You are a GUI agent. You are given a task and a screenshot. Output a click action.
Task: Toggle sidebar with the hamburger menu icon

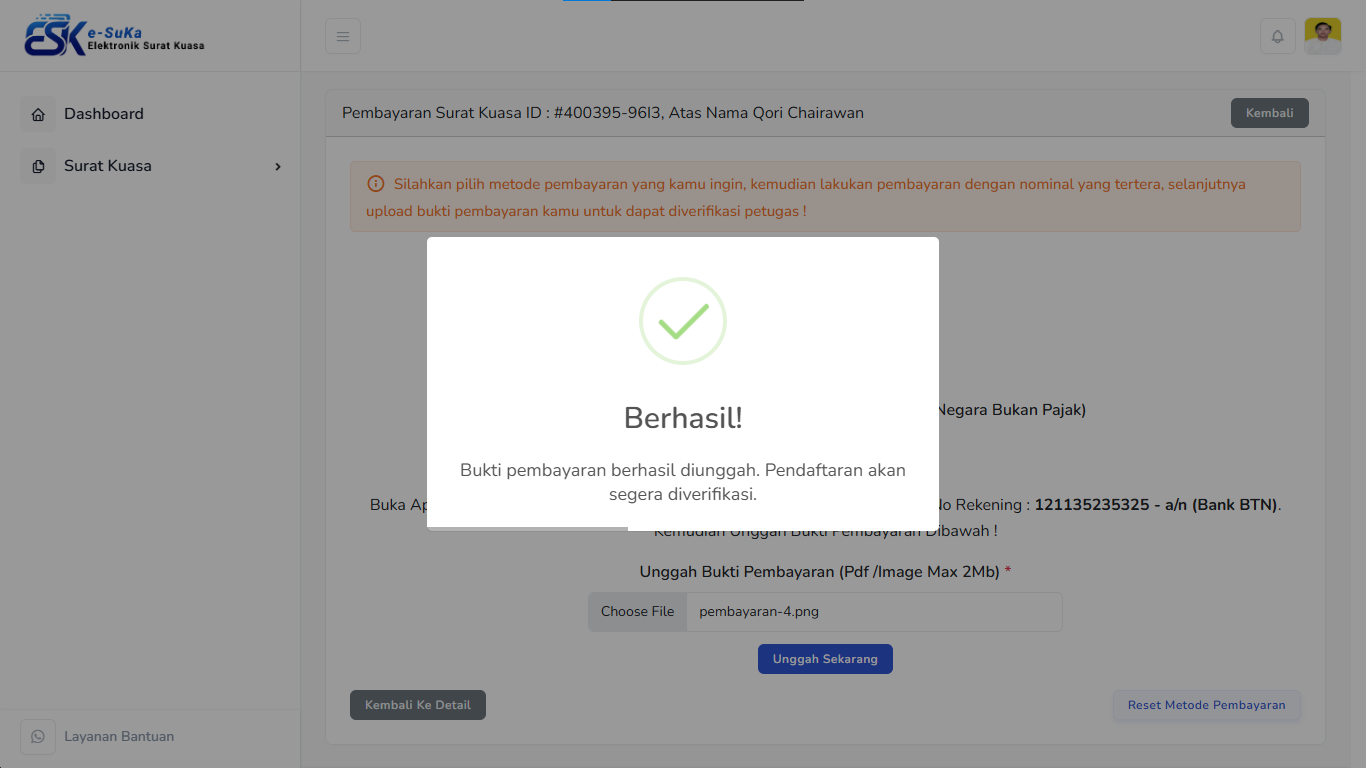[x=343, y=37]
